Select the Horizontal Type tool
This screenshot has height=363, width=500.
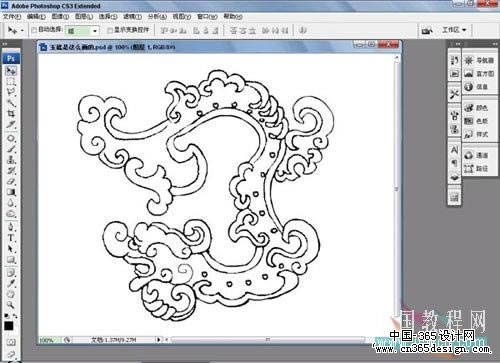(11, 238)
